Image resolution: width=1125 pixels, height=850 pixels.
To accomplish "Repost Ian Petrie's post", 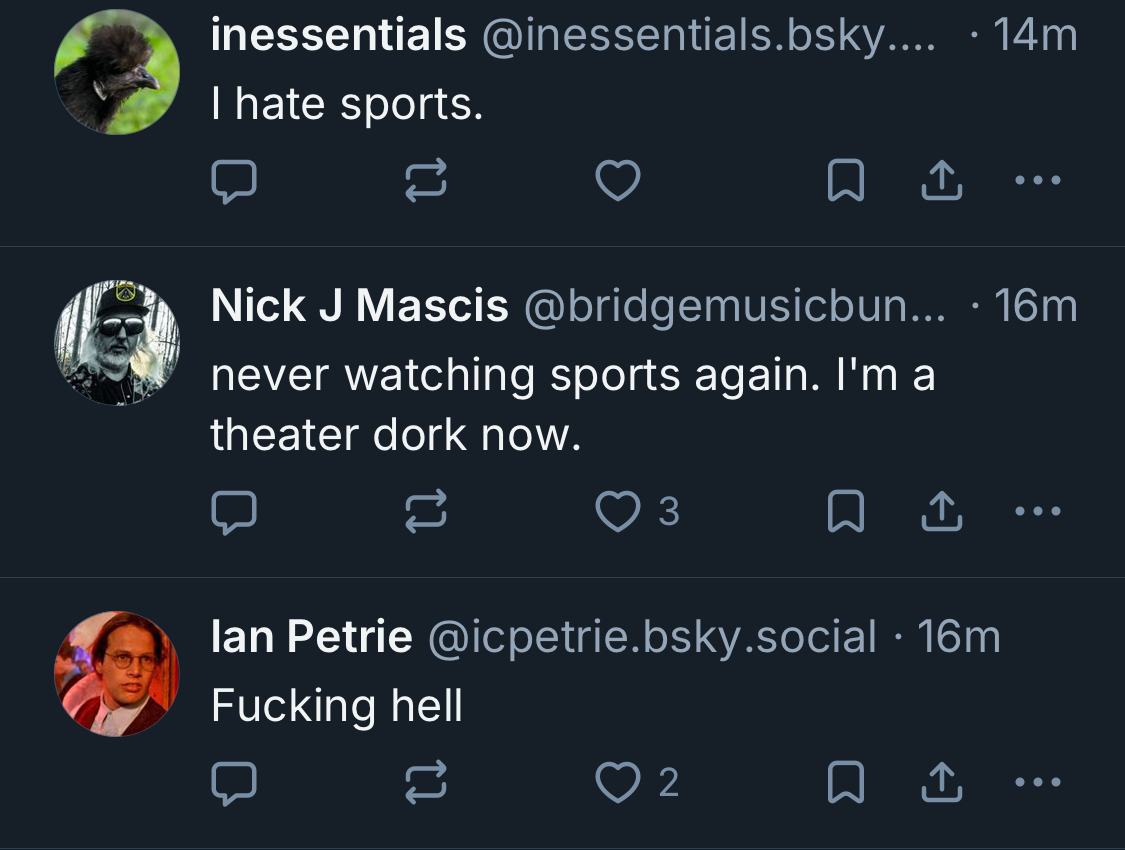I will click(426, 783).
